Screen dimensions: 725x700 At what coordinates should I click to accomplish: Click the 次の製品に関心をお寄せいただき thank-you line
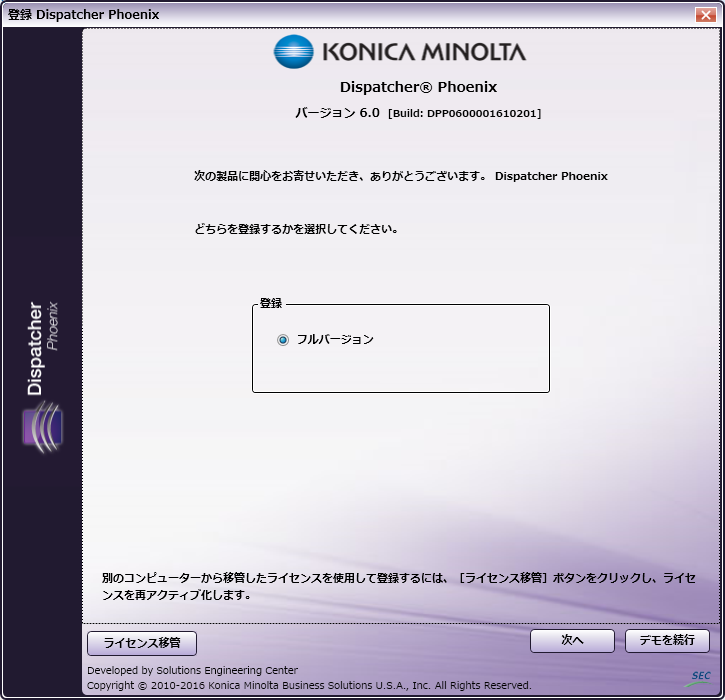400,176
